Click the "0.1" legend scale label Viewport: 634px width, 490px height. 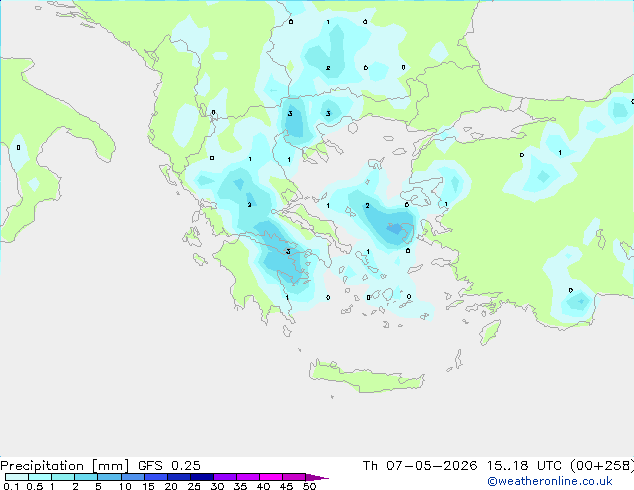[x=11, y=486]
